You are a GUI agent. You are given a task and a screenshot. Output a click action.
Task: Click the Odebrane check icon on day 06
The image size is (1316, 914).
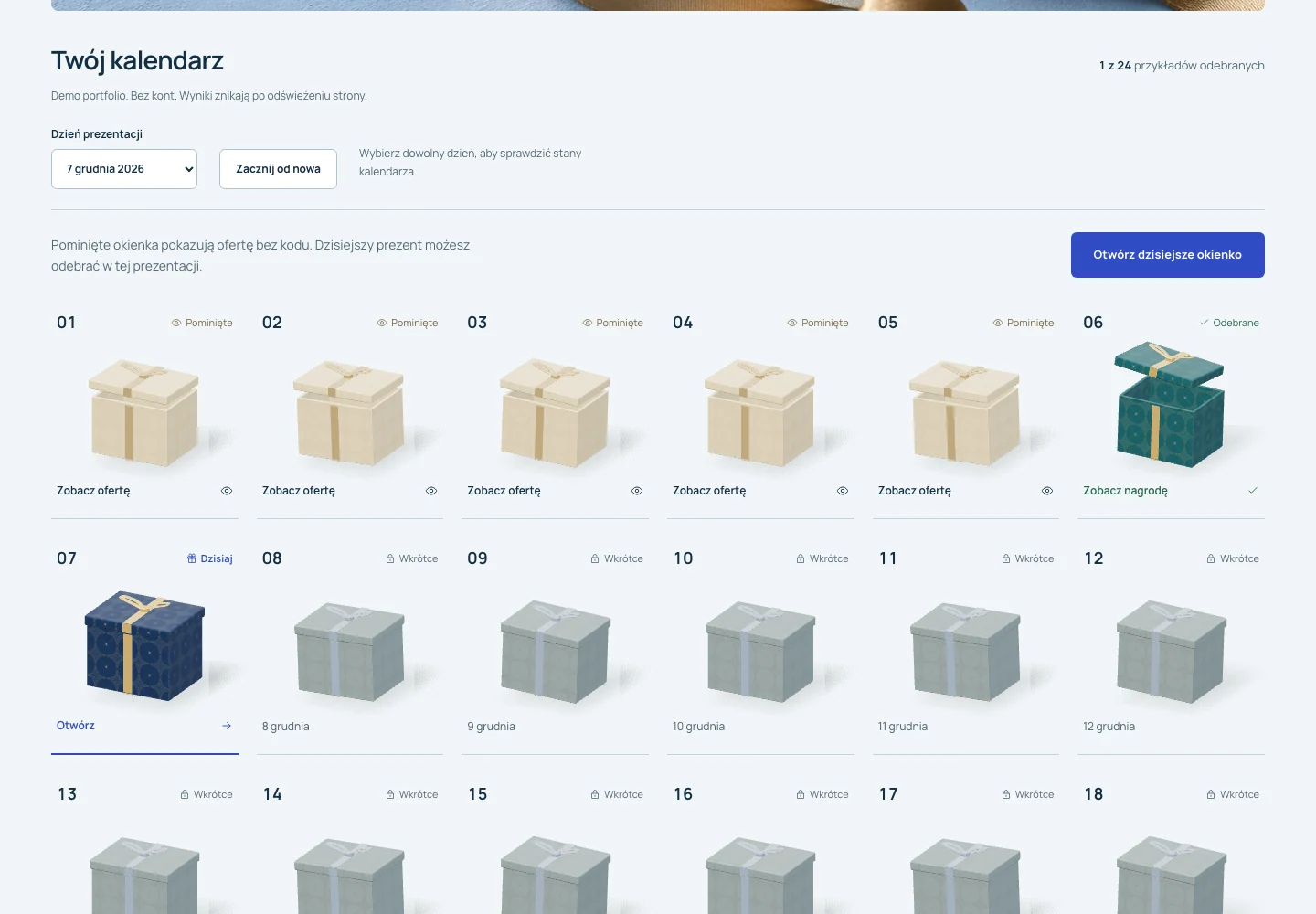(1205, 323)
